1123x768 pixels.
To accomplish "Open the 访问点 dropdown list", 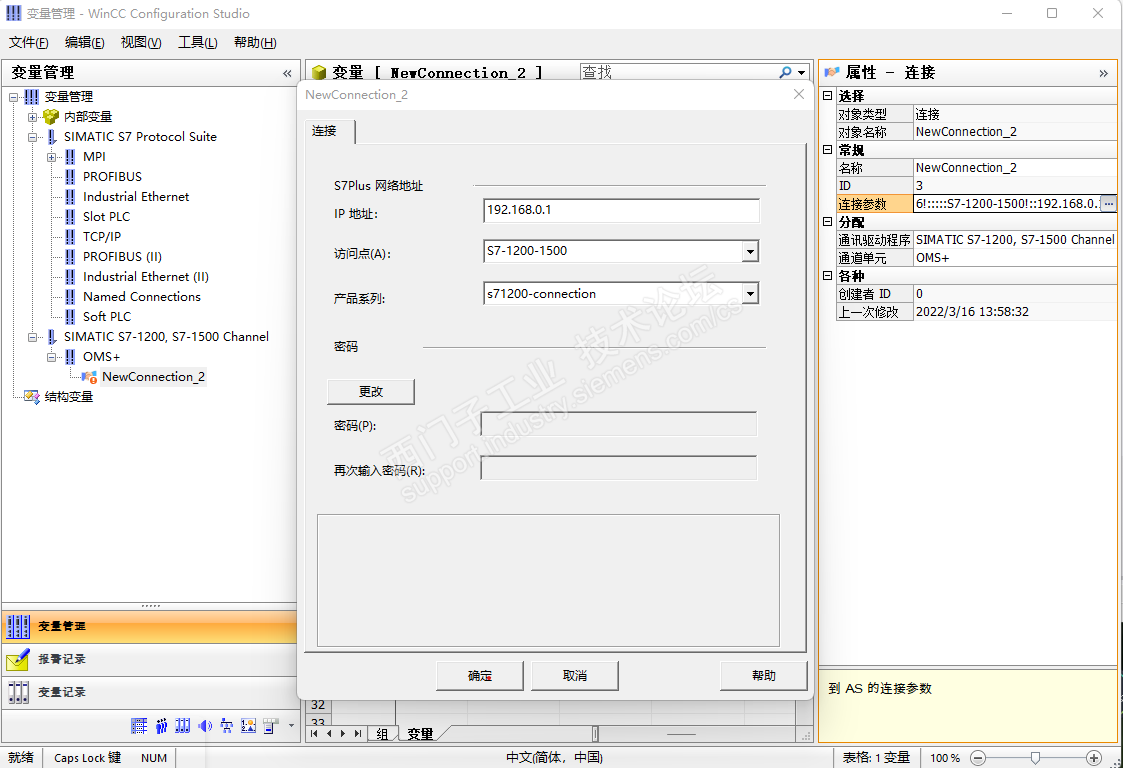I will coord(750,251).
